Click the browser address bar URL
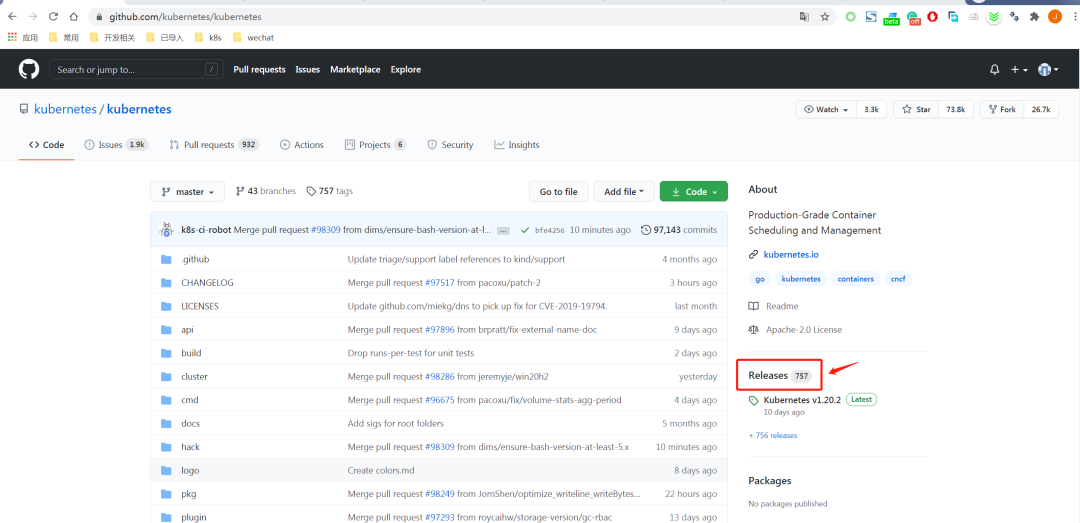The width and height of the screenshot is (1080, 523). (x=185, y=17)
